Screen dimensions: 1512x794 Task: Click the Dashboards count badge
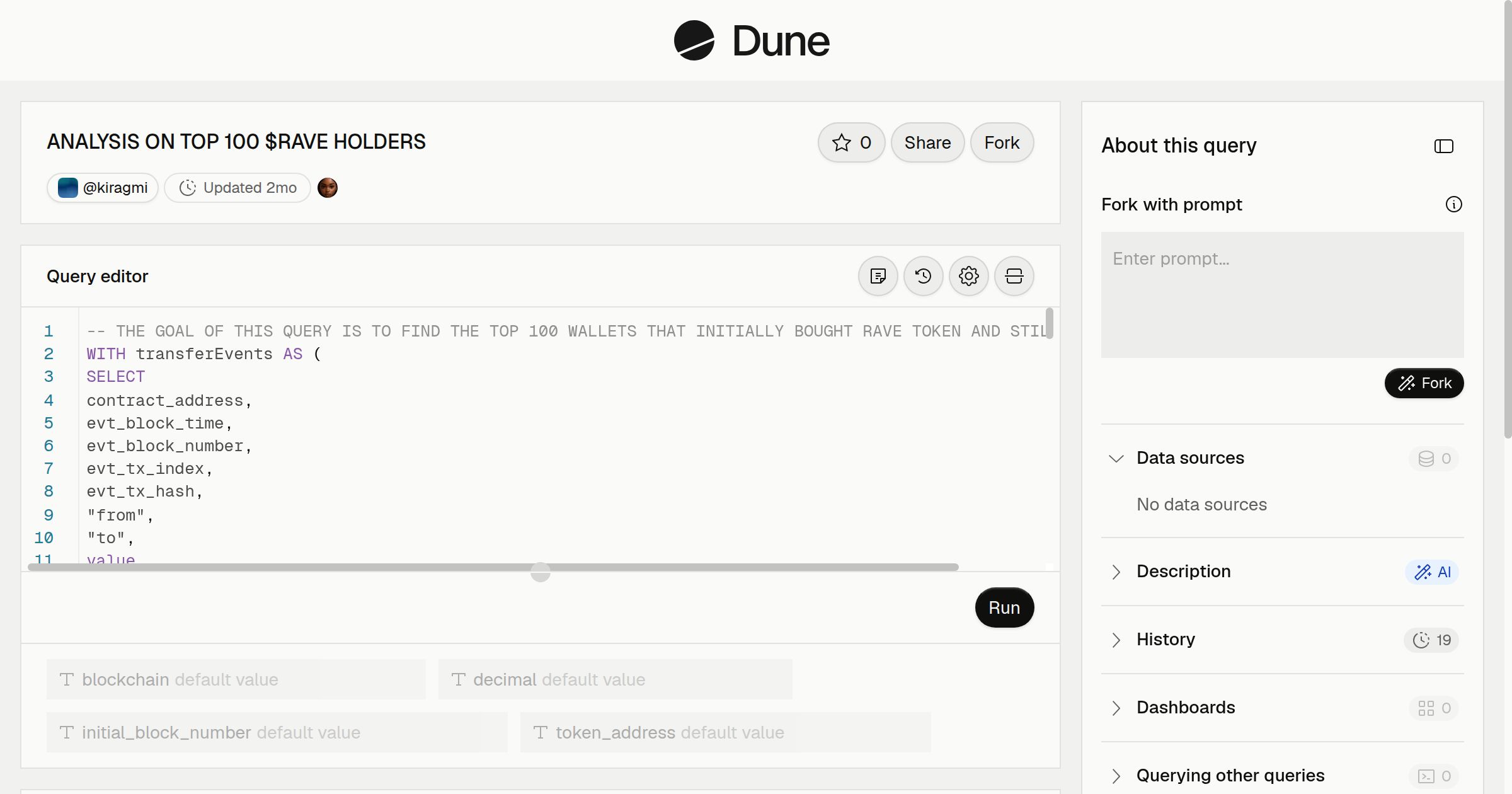(x=1434, y=708)
